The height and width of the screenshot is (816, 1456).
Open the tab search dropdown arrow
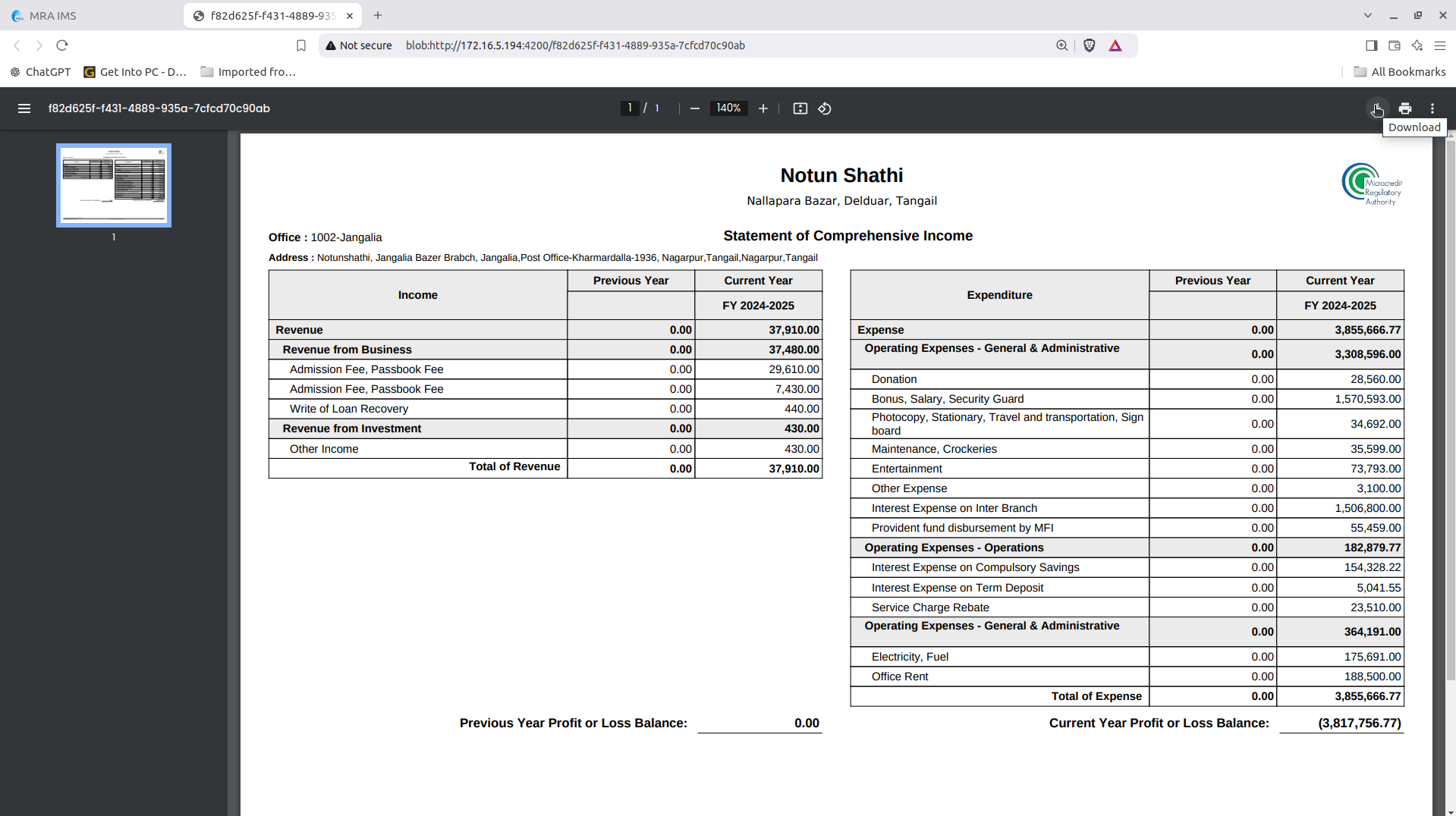[1368, 15]
